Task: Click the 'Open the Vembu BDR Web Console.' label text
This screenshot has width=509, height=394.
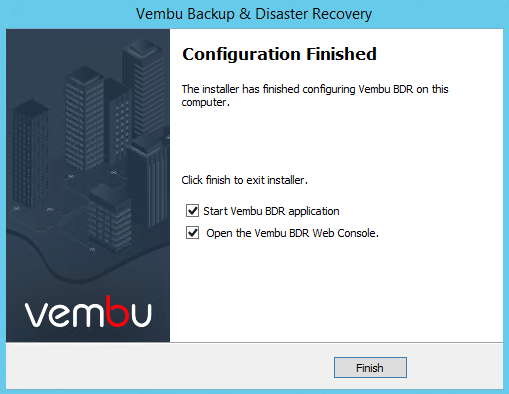Action: 292,233
